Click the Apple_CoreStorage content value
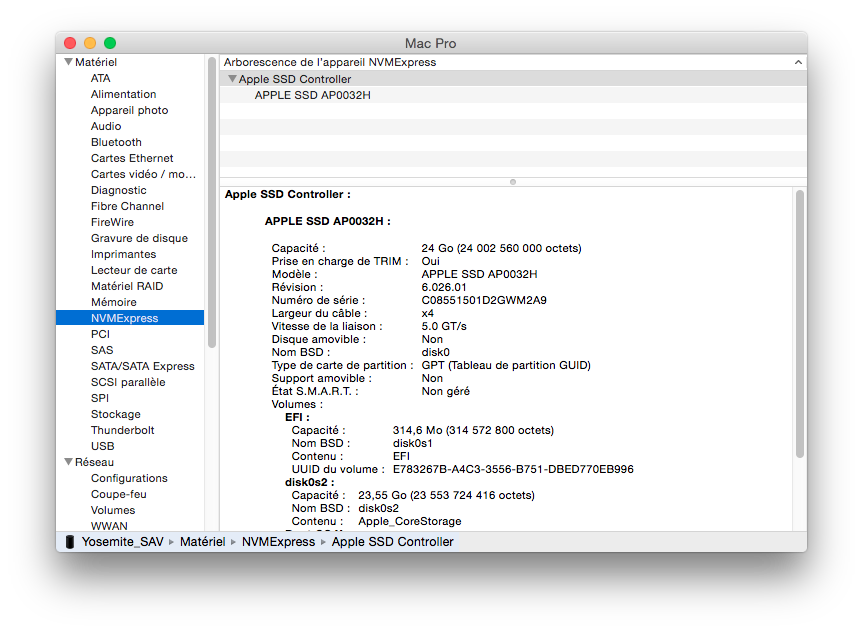Viewport: 863px width, 632px height. click(409, 521)
